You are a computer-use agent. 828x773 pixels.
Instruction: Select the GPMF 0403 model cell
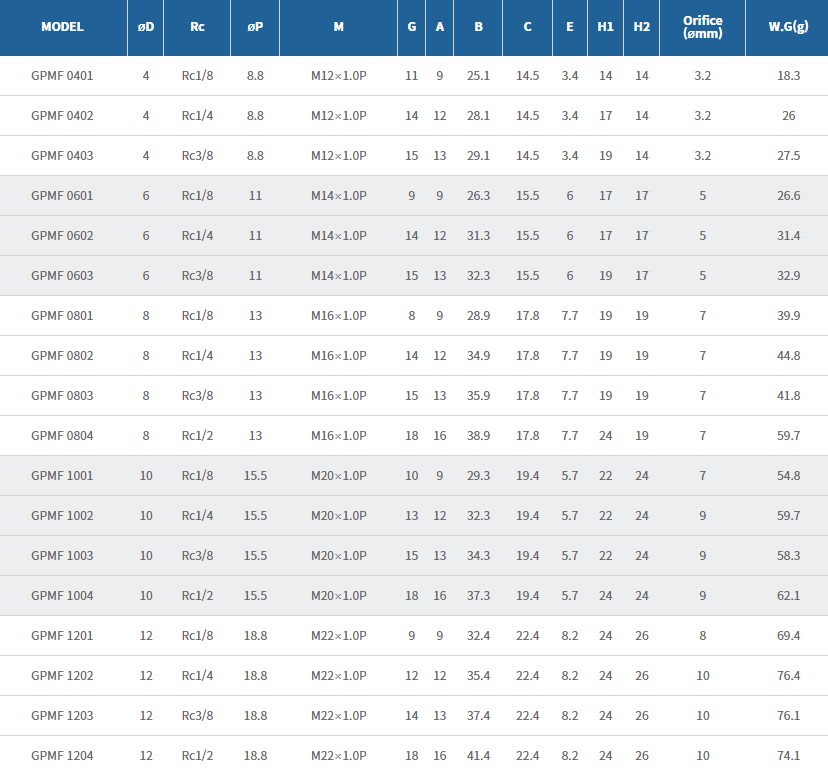pyautogui.click(x=62, y=156)
